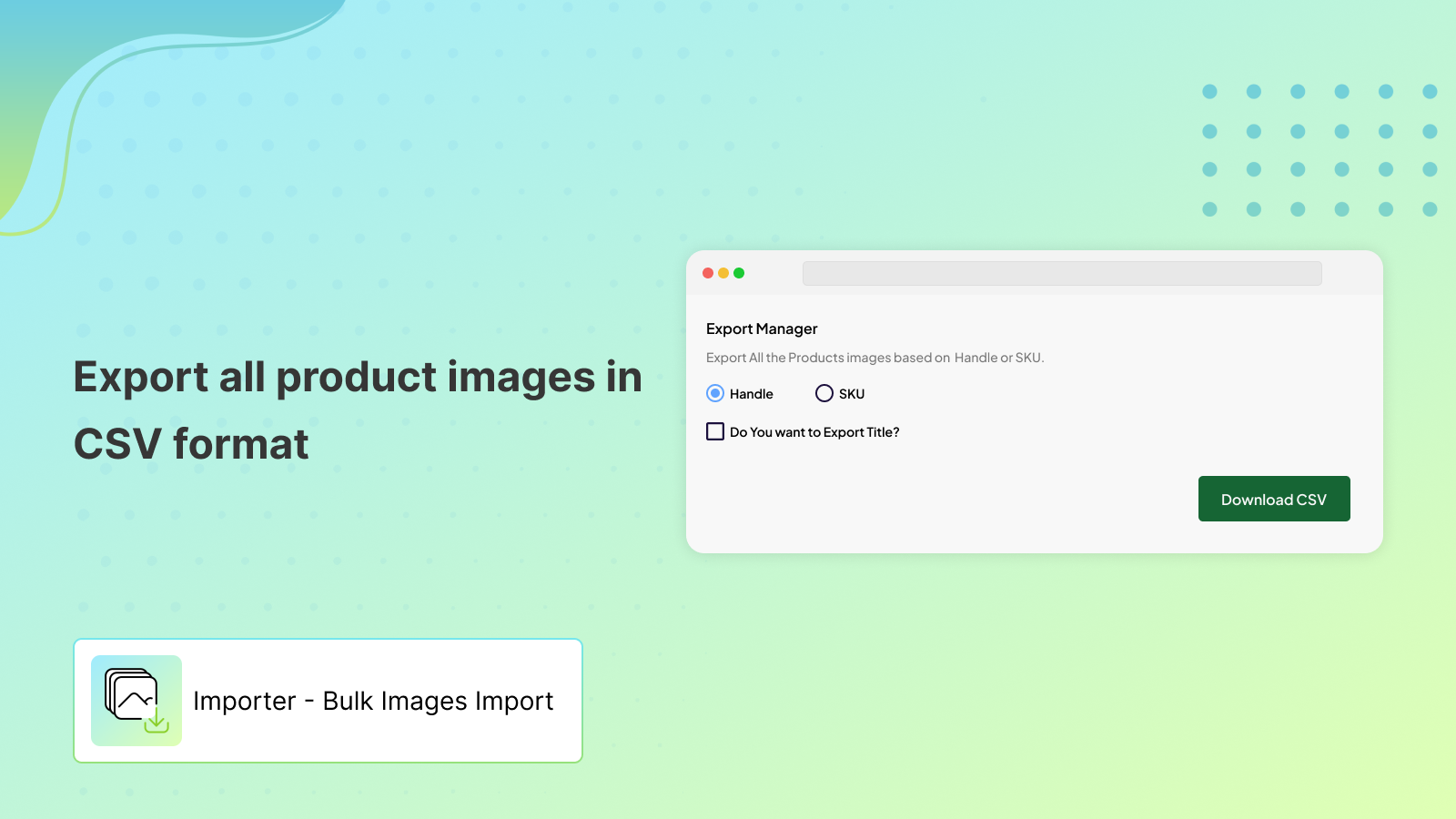Click the "Export Manager" heading
The image size is (1456, 819).
(x=762, y=329)
